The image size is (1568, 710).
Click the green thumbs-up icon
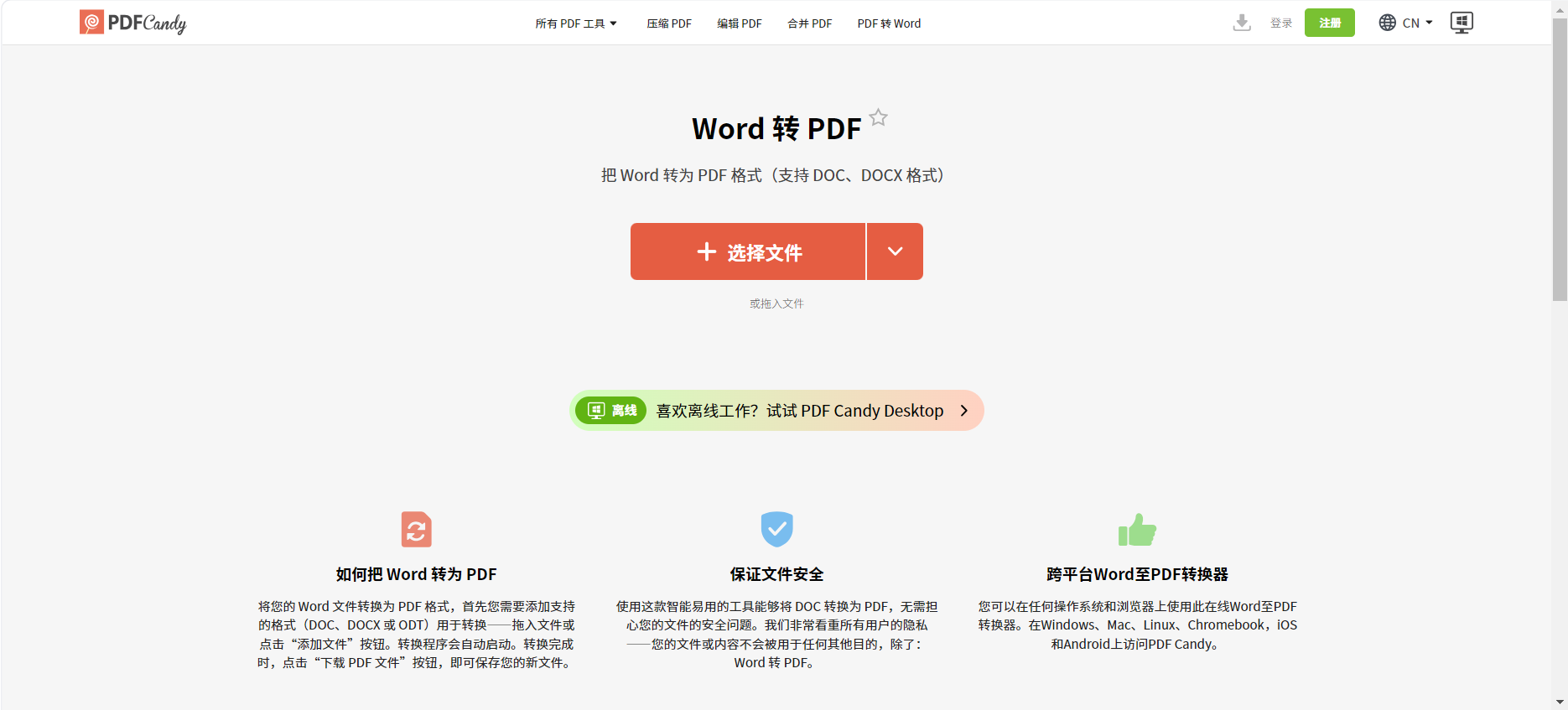click(1137, 530)
